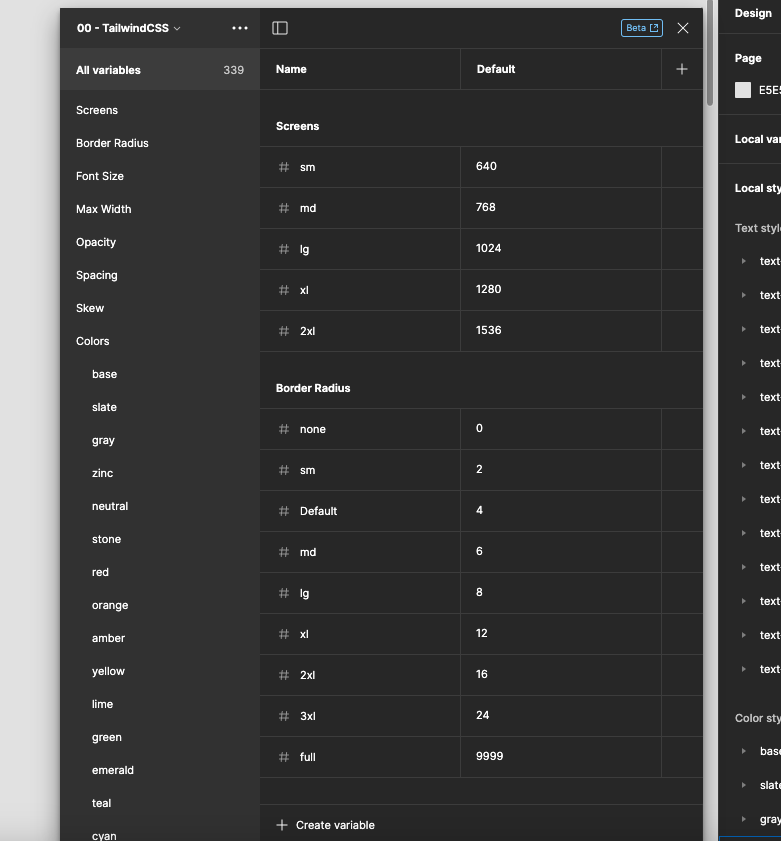This screenshot has width=781, height=841.
Task: Select the Border Radius lg variable name
Action: coord(304,593)
